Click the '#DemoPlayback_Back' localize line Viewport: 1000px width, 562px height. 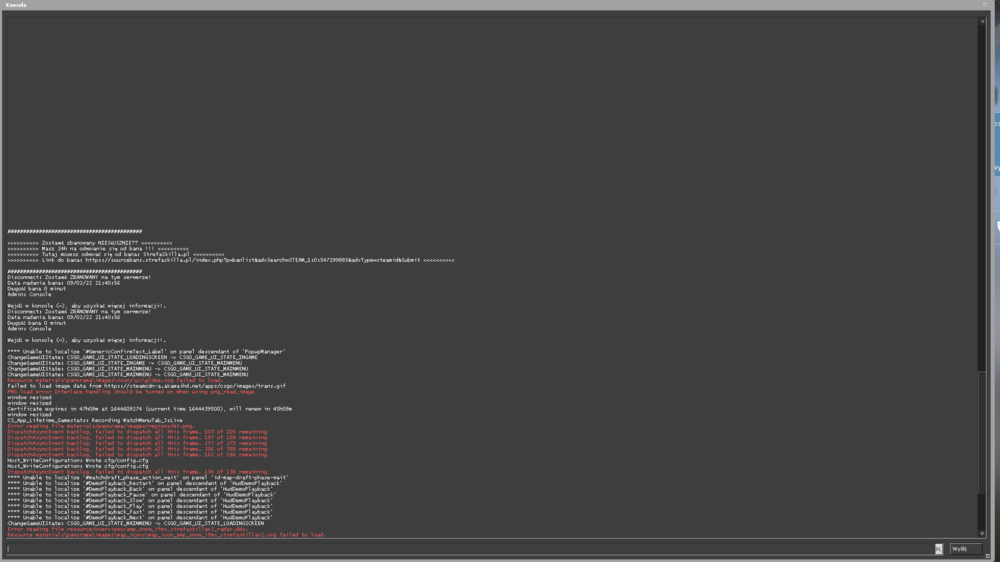140,489
